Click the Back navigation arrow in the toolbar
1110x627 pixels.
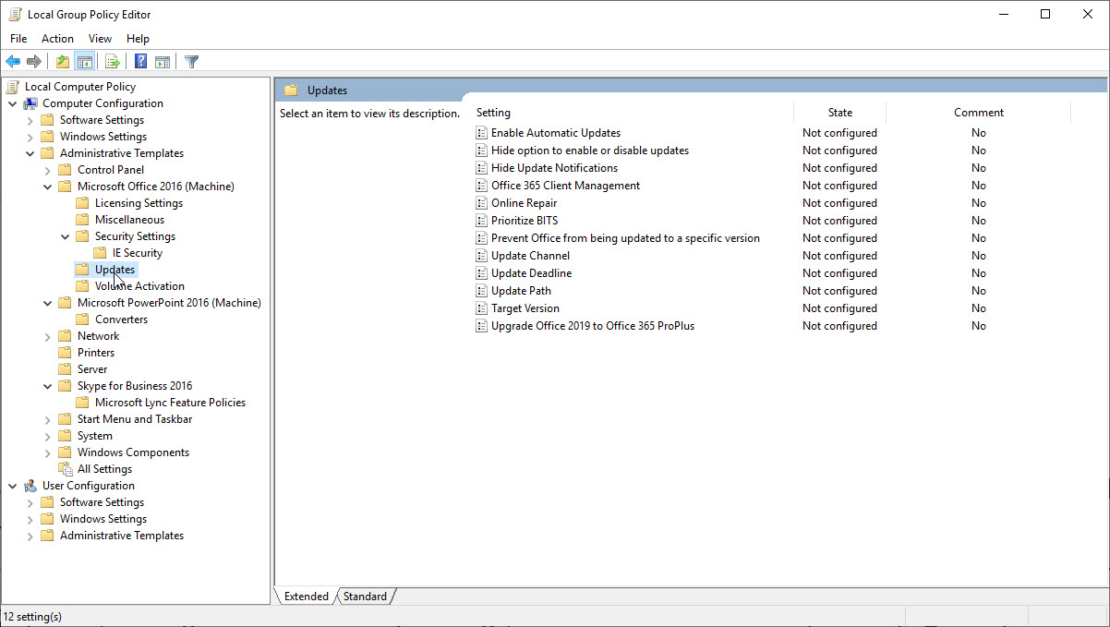(x=12, y=61)
